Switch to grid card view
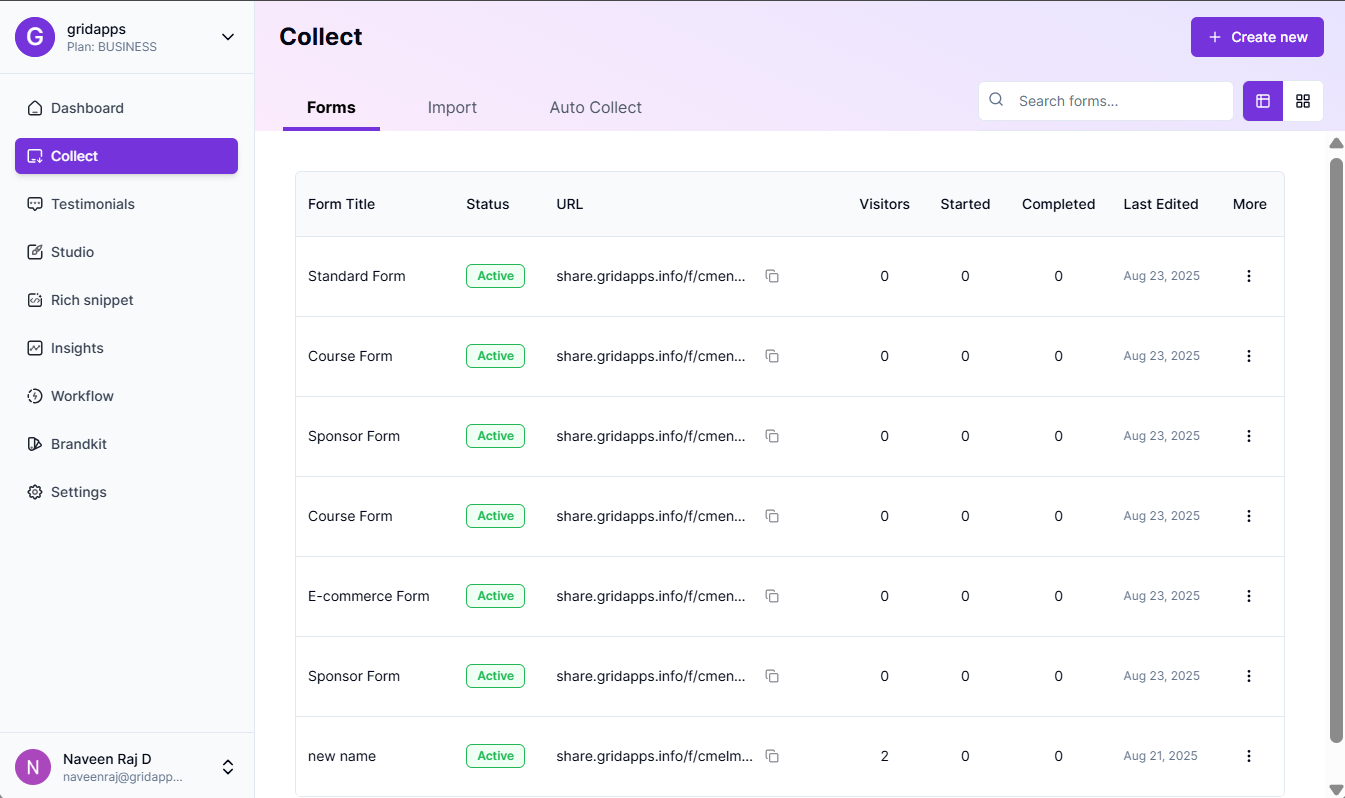The width and height of the screenshot is (1345, 798). tap(1303, 101)
